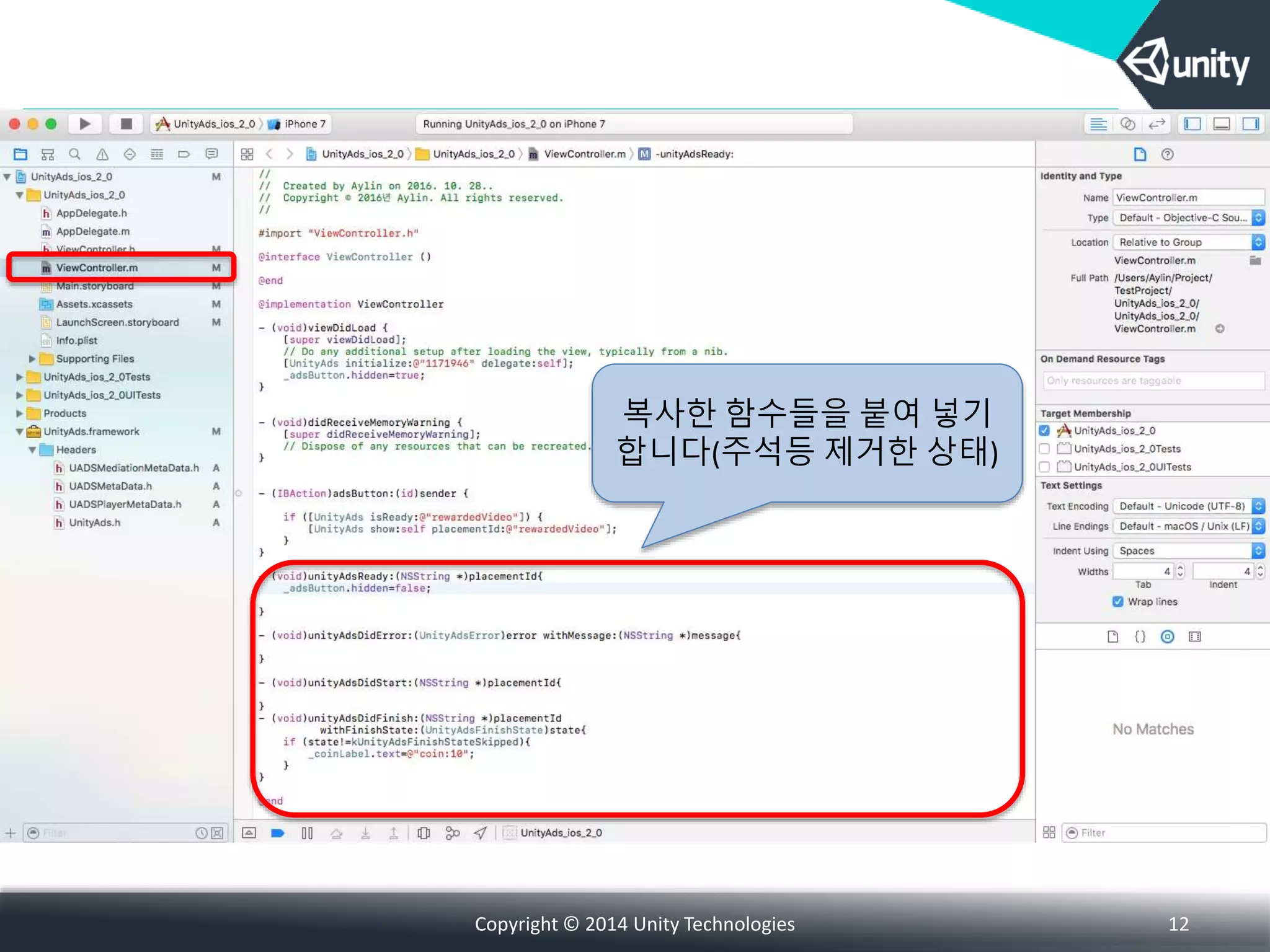
Task: Toggle the Wrap lines checkbox
Action: (1117, 602)
